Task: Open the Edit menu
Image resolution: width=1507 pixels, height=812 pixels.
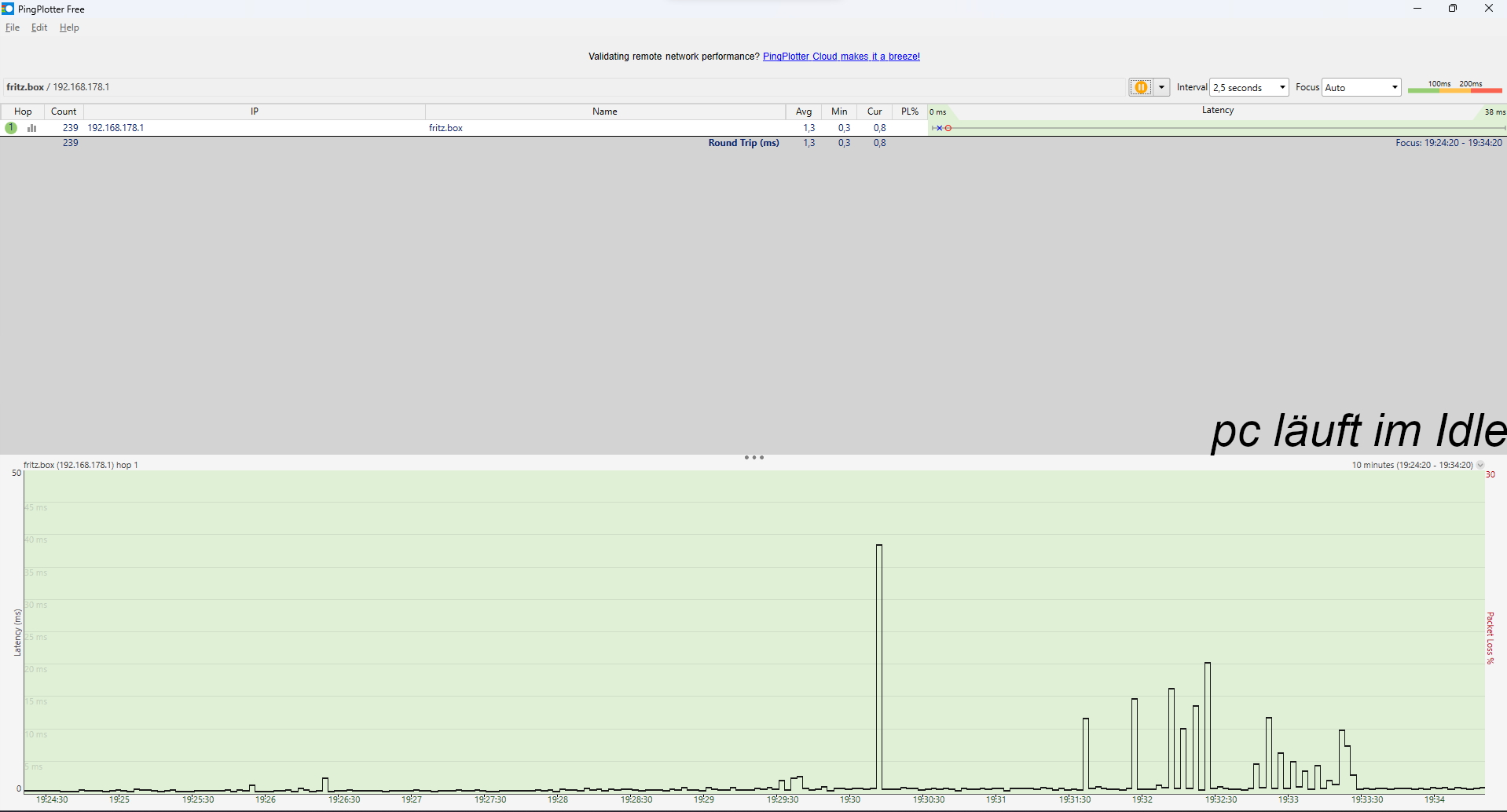Action: pos(39,27)
